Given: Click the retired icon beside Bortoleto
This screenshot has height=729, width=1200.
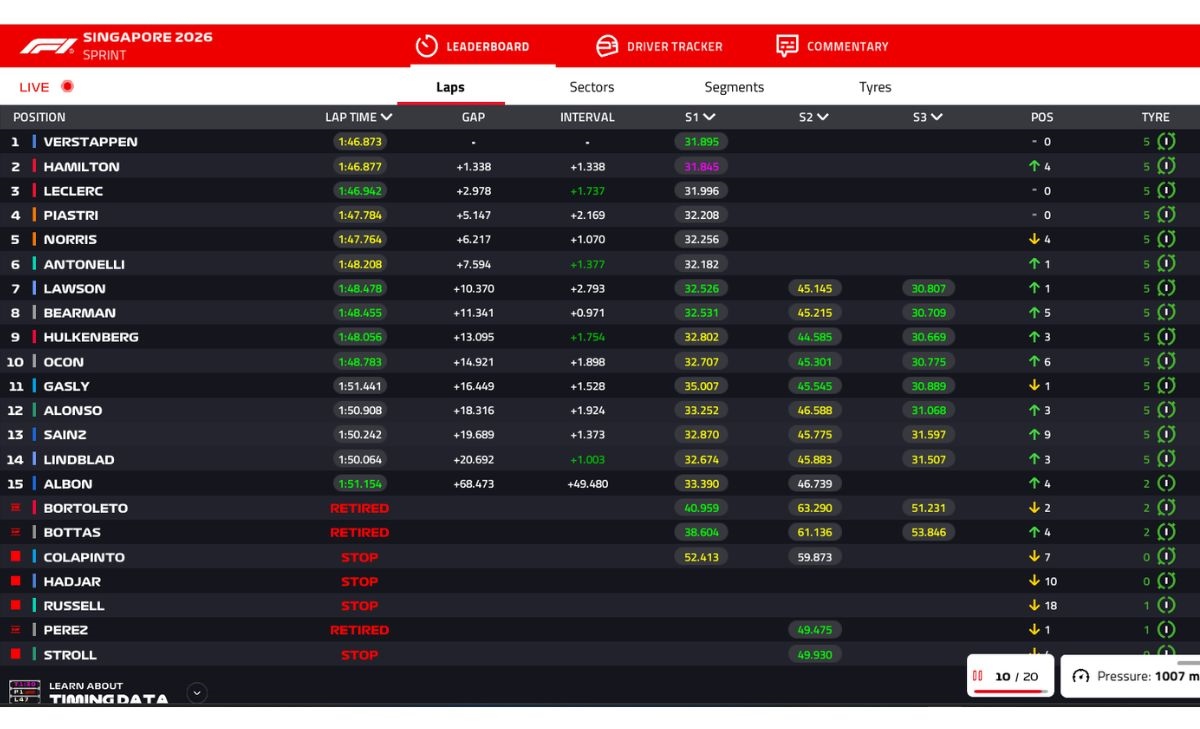Looking at the screenshot, I should (15, 508).
